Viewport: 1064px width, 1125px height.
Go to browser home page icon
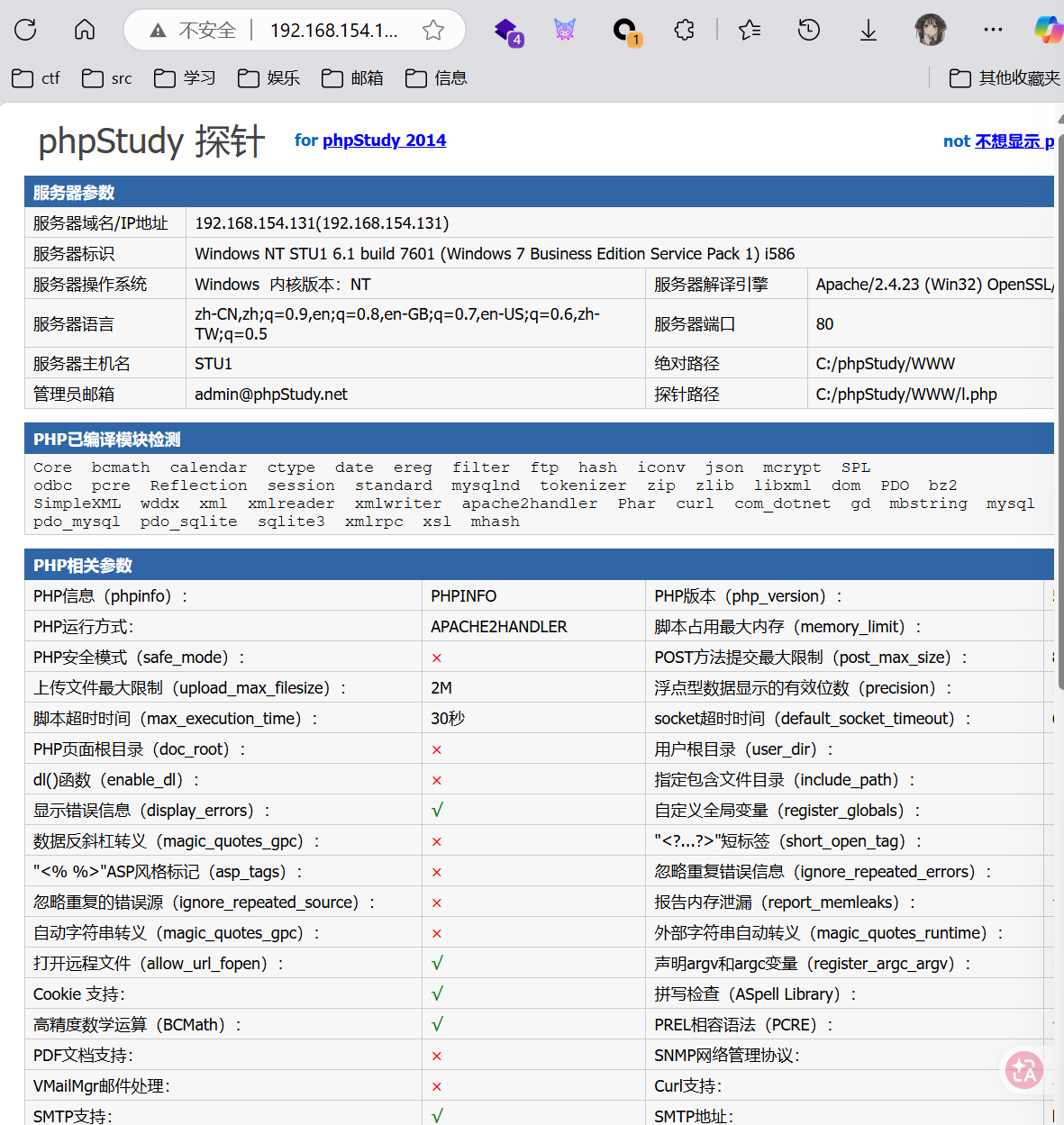point(85,30)
